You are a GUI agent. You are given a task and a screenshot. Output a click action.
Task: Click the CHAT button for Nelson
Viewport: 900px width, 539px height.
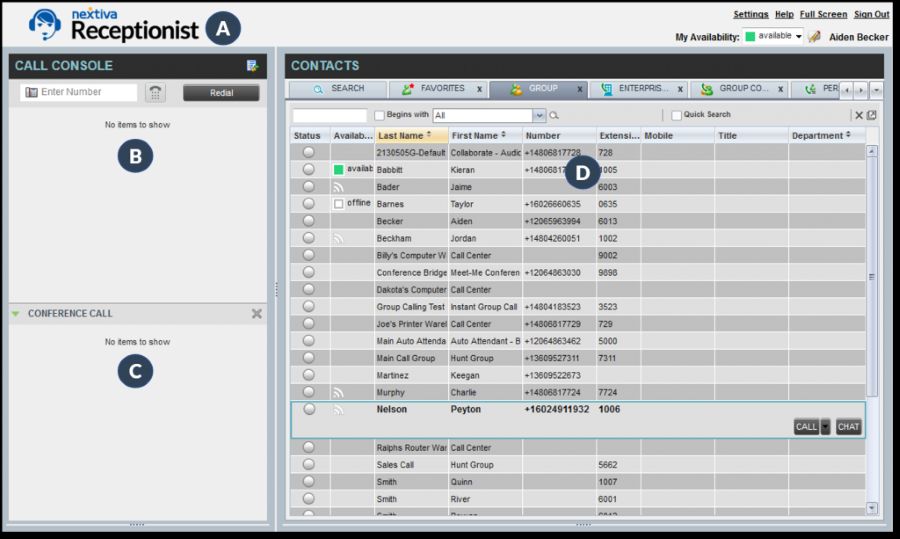[x=848, y=426]
